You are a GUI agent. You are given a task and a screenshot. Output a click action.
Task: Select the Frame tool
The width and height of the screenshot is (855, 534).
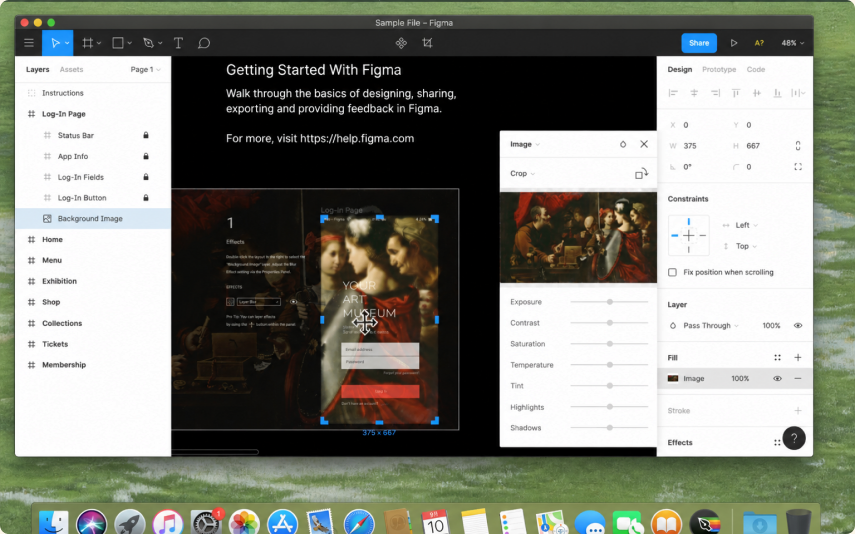click(x=87, y=43)
